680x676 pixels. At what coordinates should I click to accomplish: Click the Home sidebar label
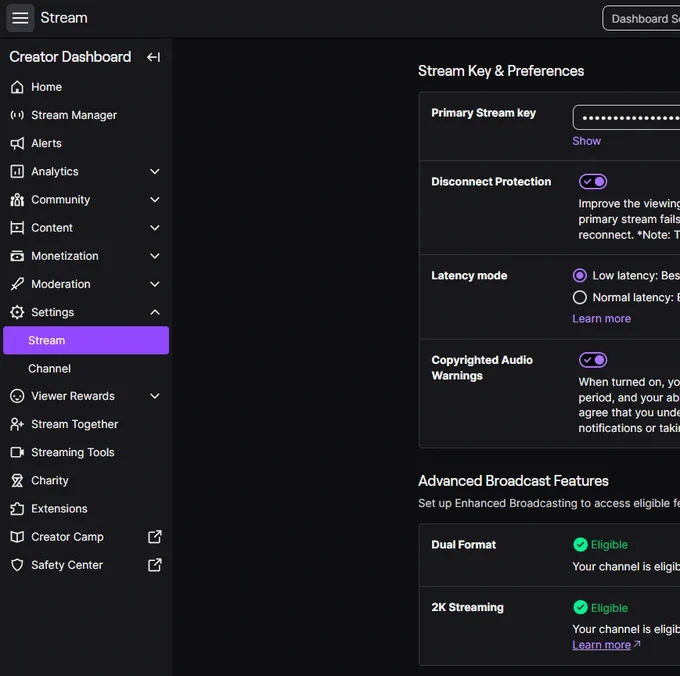(x=46, y=87)
